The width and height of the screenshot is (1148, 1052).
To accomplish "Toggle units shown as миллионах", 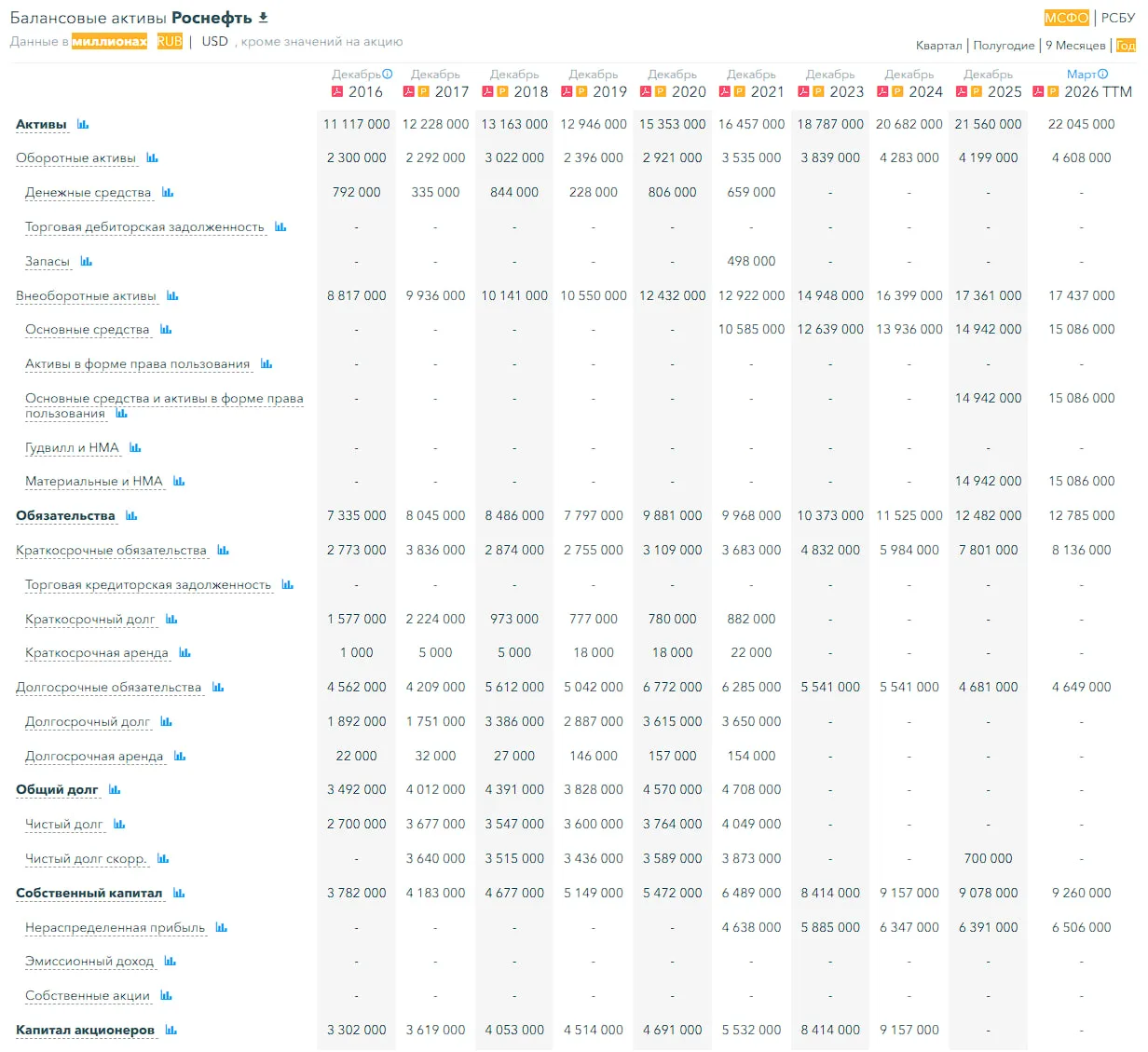I will click(109, 41).
